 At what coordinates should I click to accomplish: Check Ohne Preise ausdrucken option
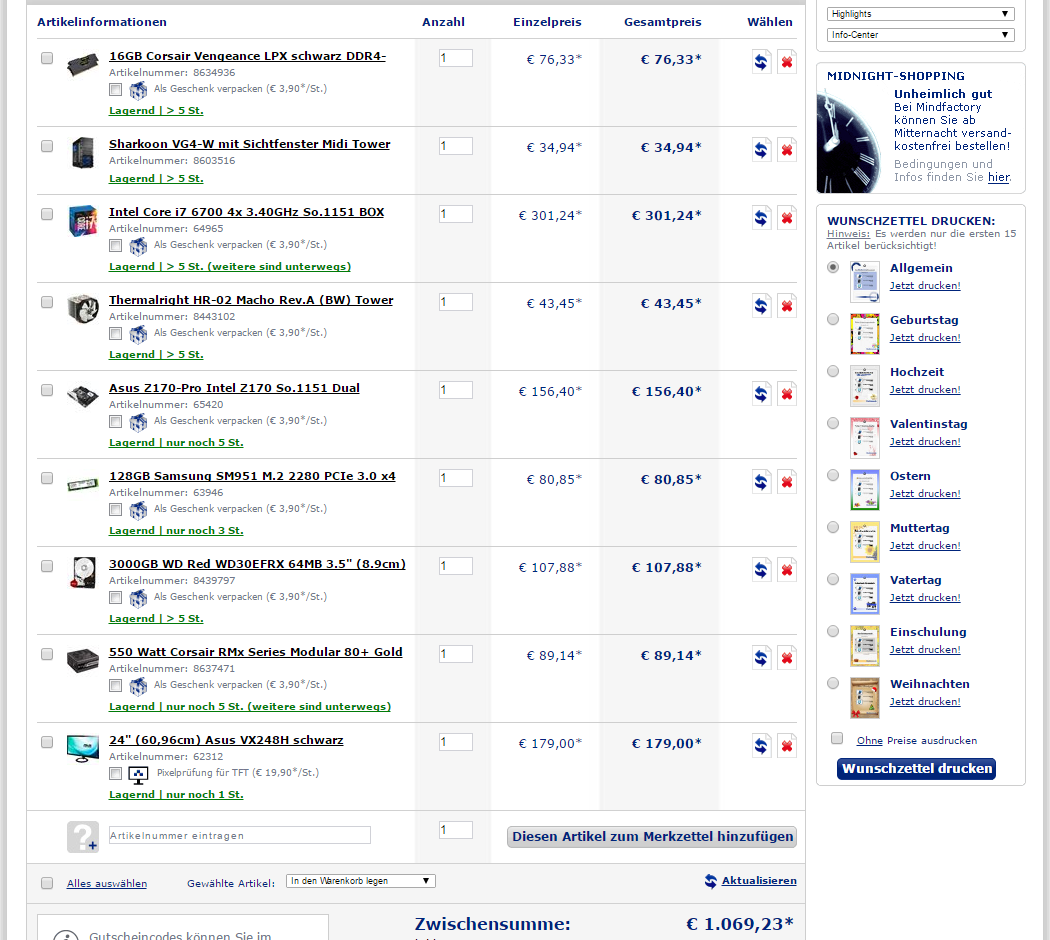click(837, 738)
